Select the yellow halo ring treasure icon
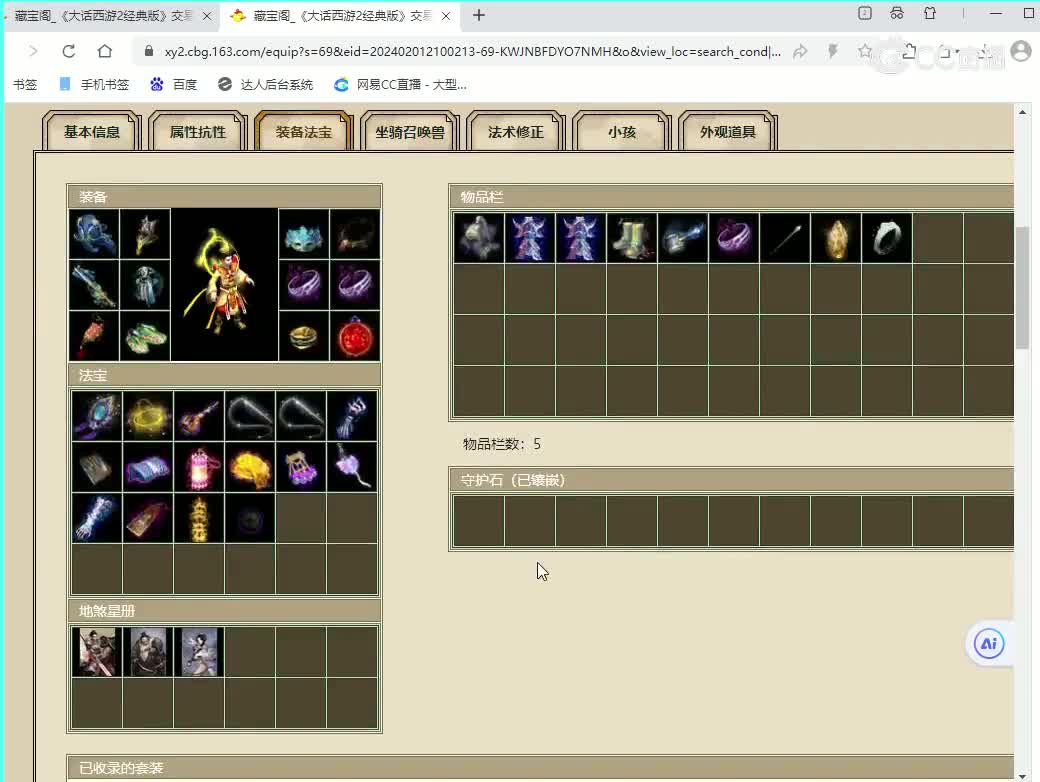 148,416
